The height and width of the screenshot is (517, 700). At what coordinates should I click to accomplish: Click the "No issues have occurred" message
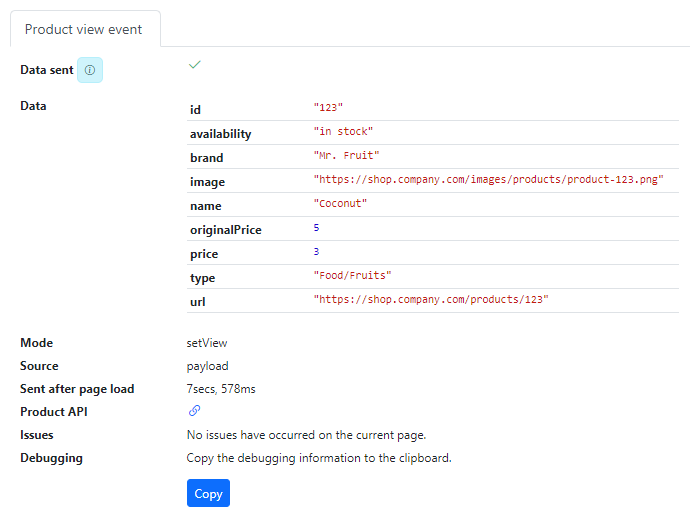(306, 435)
